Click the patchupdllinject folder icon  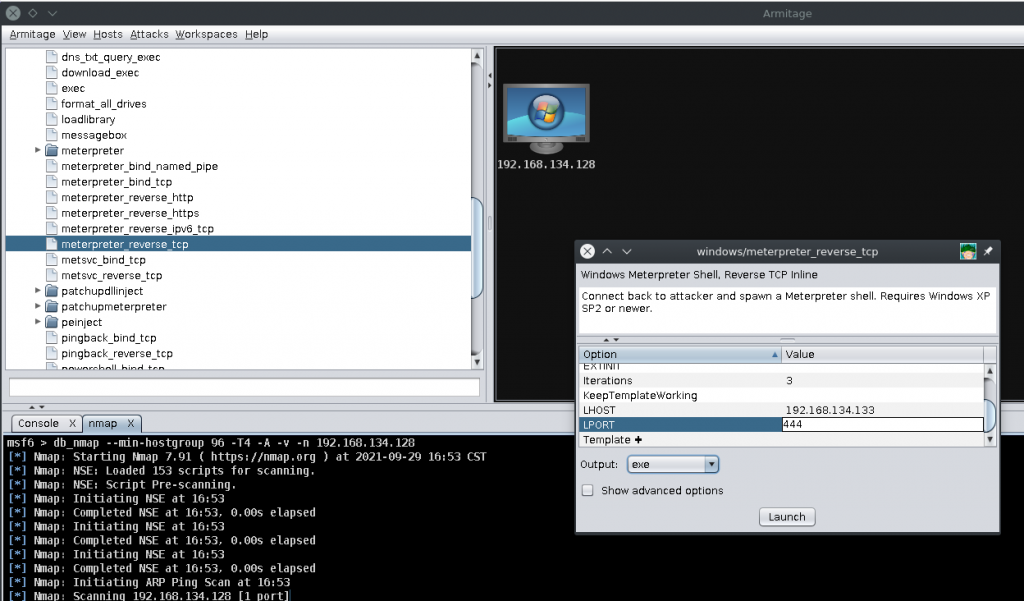(x=52, y=291)
